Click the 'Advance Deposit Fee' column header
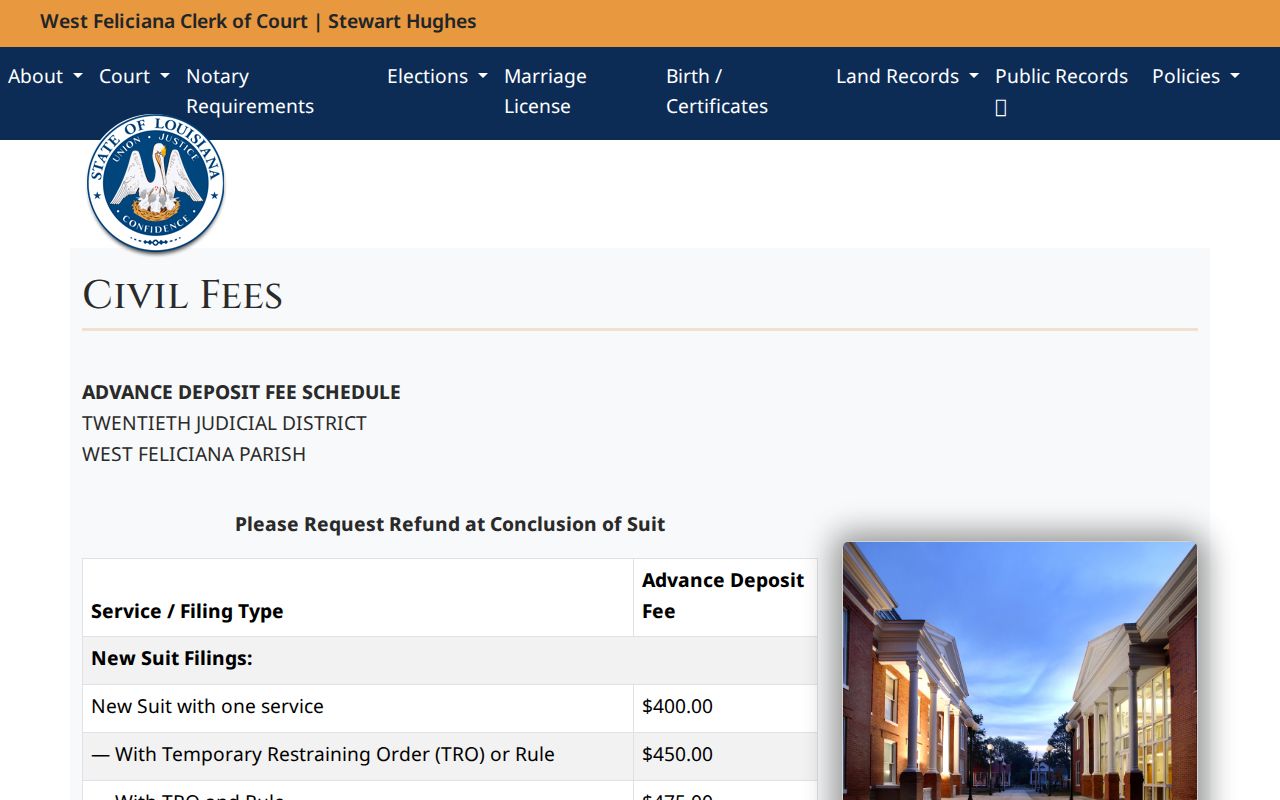 pos(725,598)
